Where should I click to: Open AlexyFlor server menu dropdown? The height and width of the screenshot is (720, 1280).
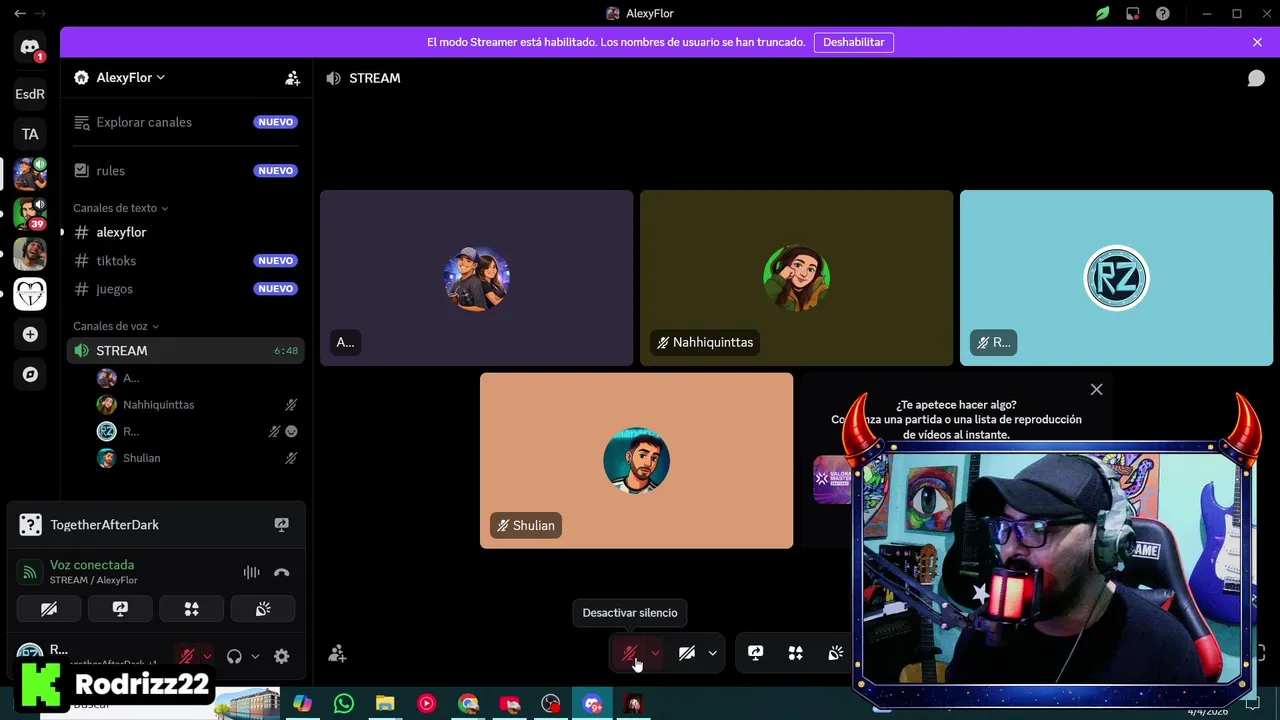click(x=130, y=78)
